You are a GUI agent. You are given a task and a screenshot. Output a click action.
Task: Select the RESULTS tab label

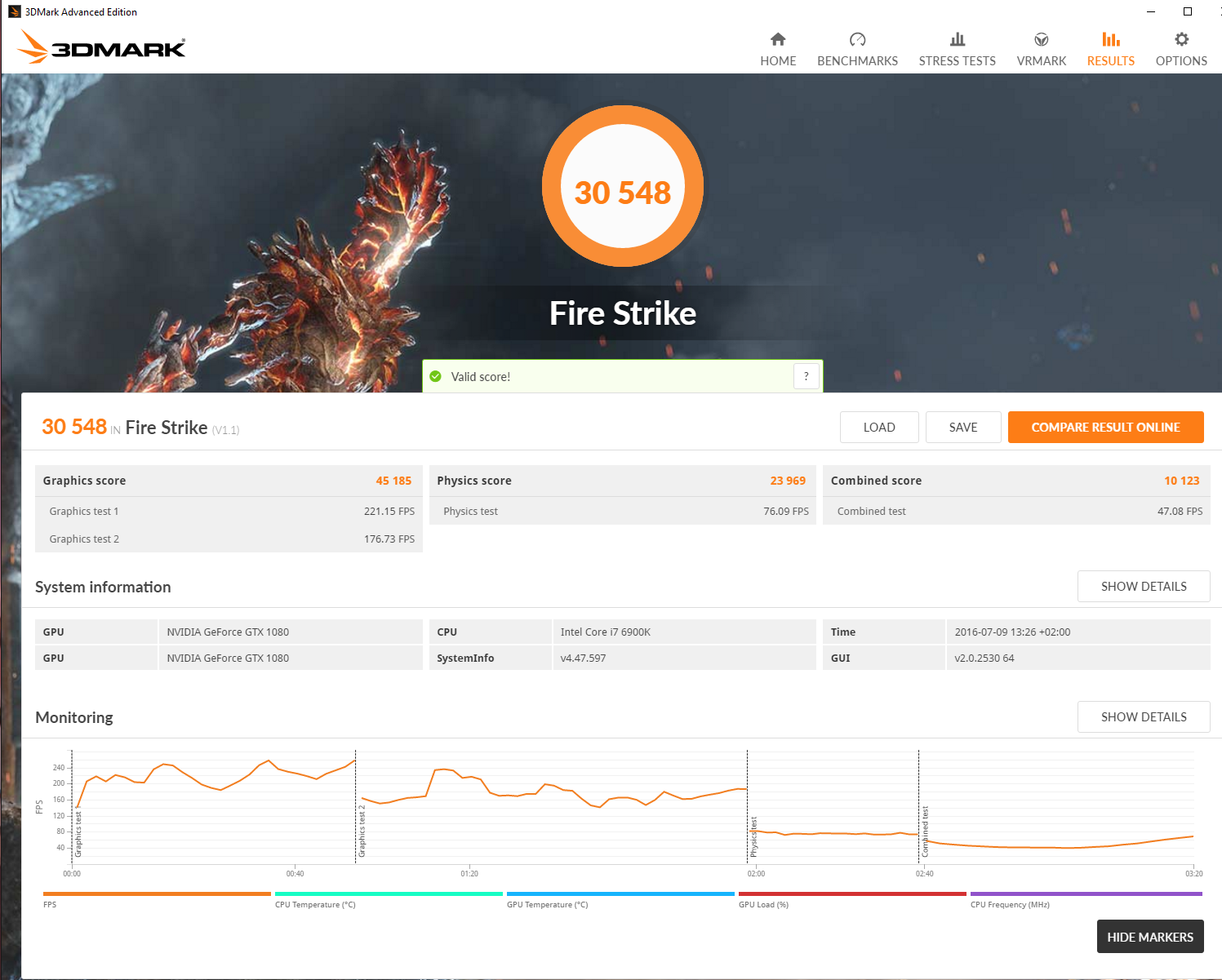[x=1111, y=61]
